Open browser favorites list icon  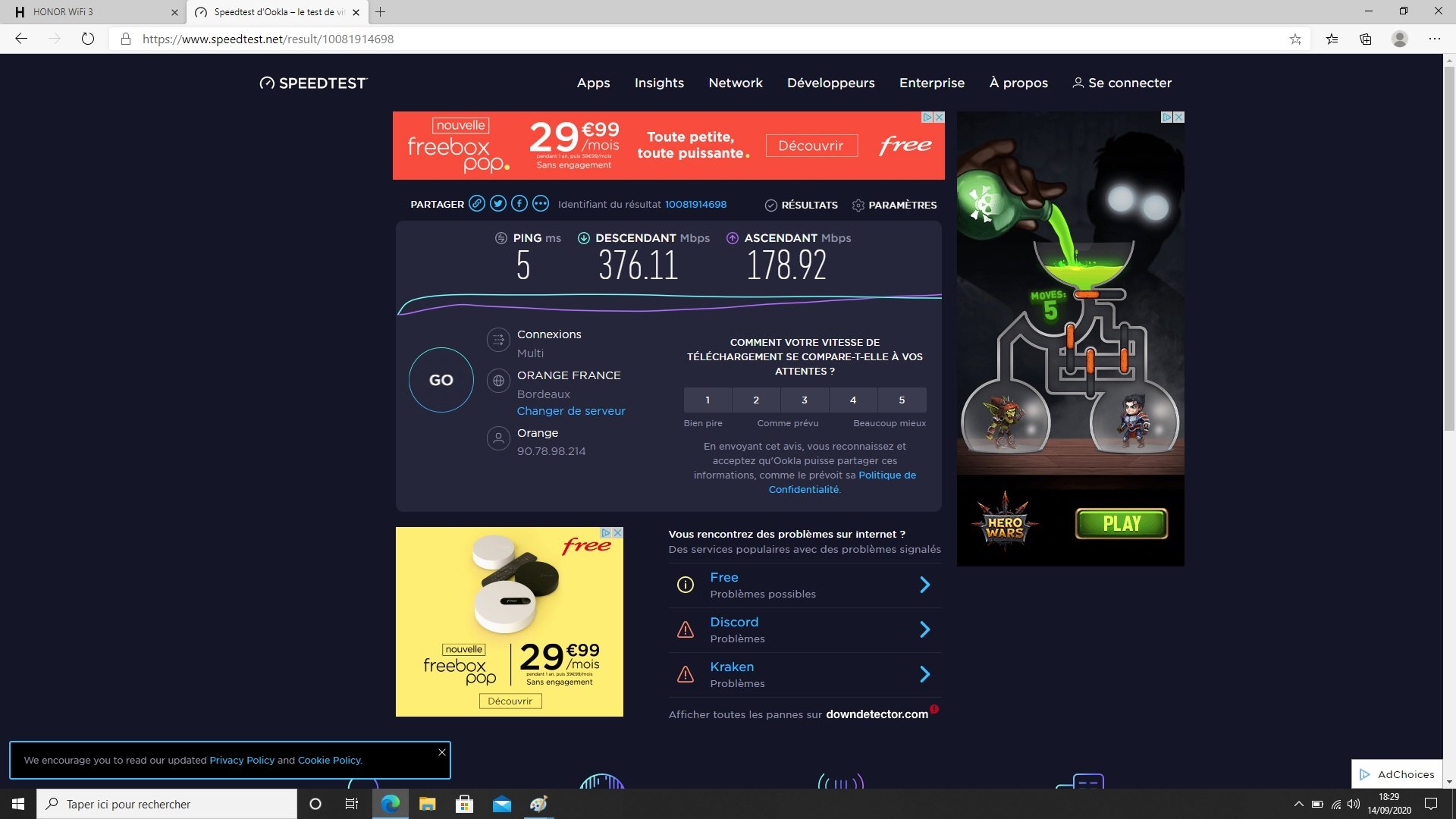click(1332, 39)
